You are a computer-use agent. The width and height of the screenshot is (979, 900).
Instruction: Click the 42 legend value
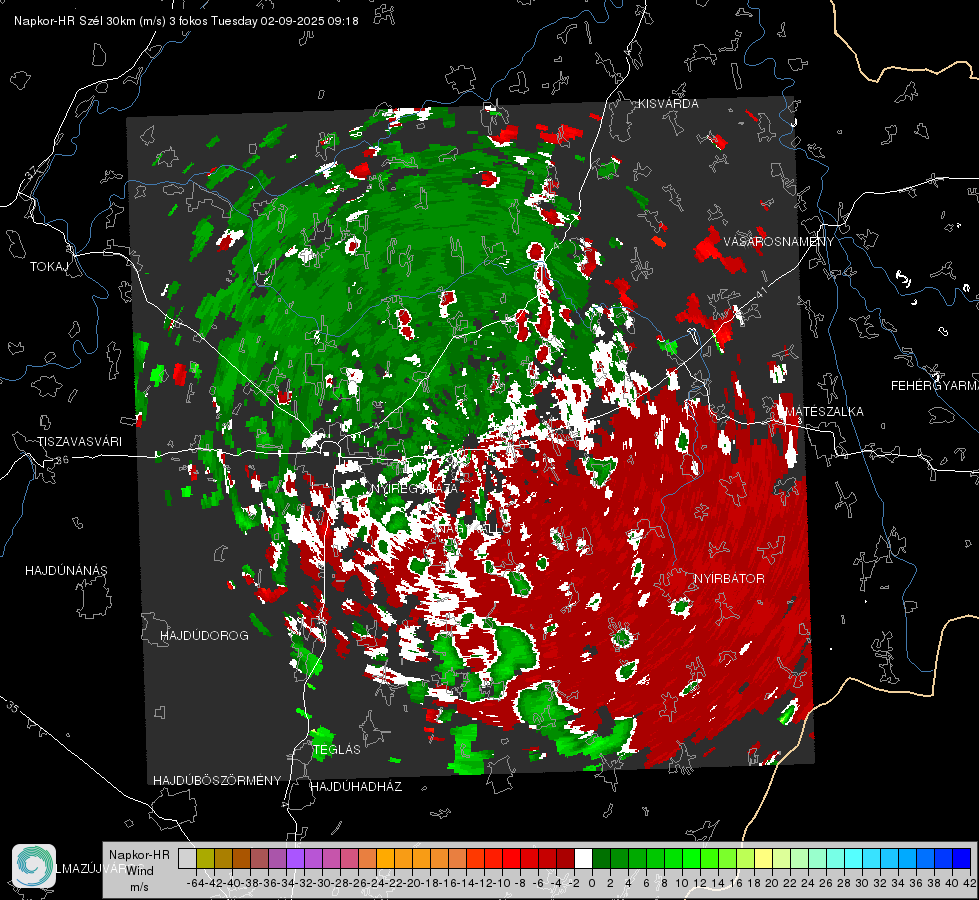970,883
